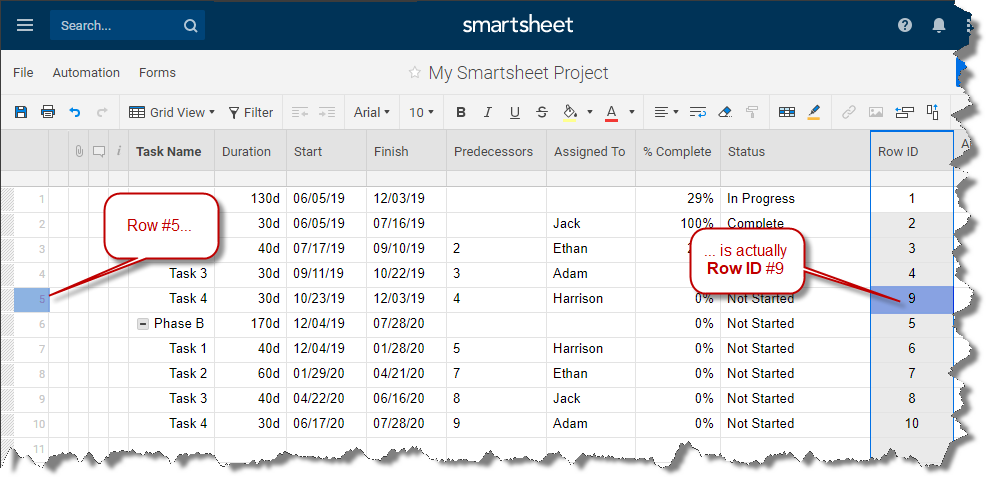Click the Format Painter icon

pos(752,112)
